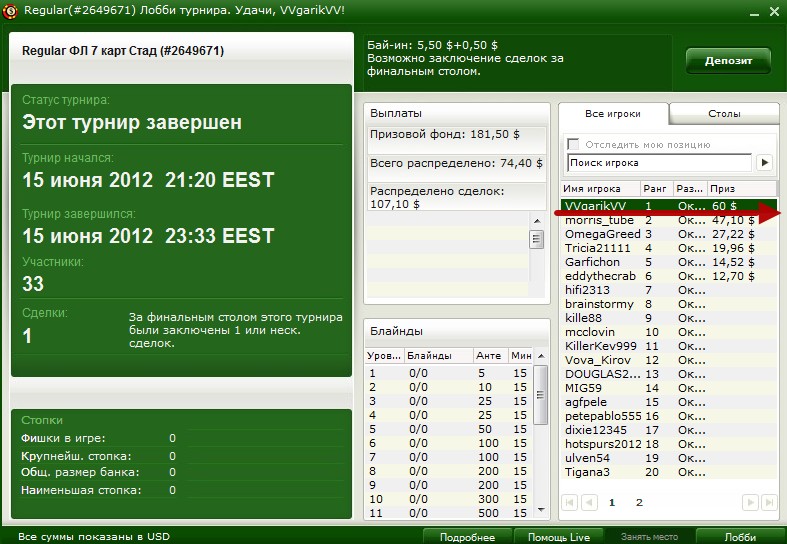This screenshot has width=787, height=544.
Task: Open page 2 of players list
Action: pos(639,502)
